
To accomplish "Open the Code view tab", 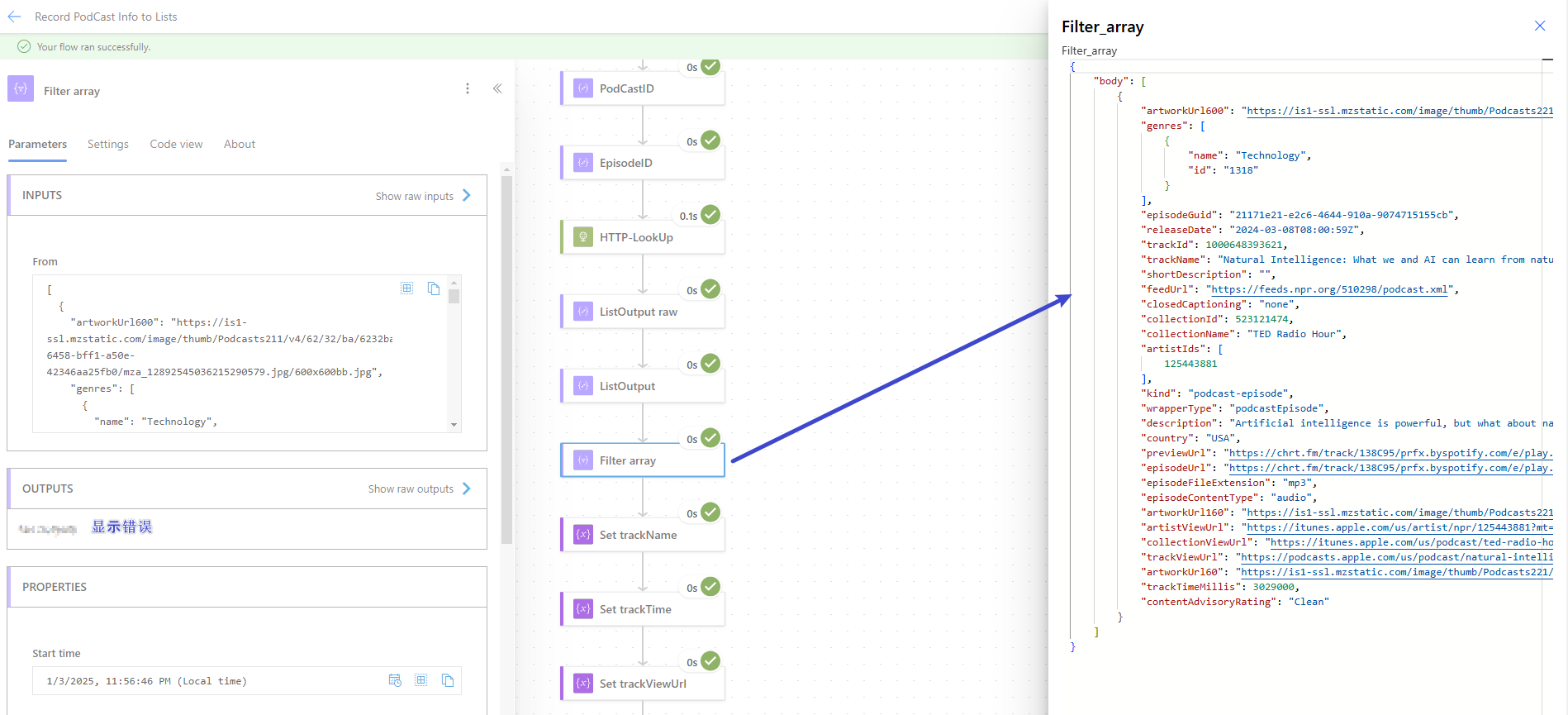I will [x=176, y=144].
